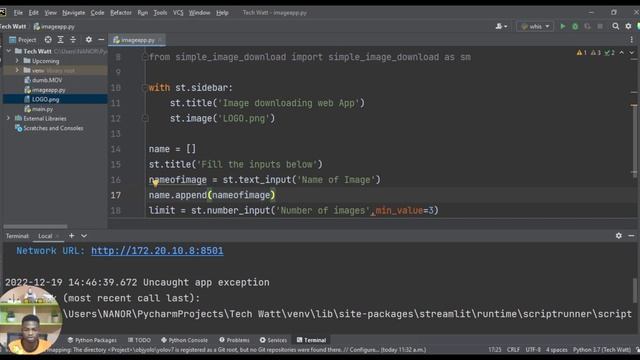Image resolution: width=640 pixels, height=360 pixels.
Task: Open the Help menu
Action: 222,13
